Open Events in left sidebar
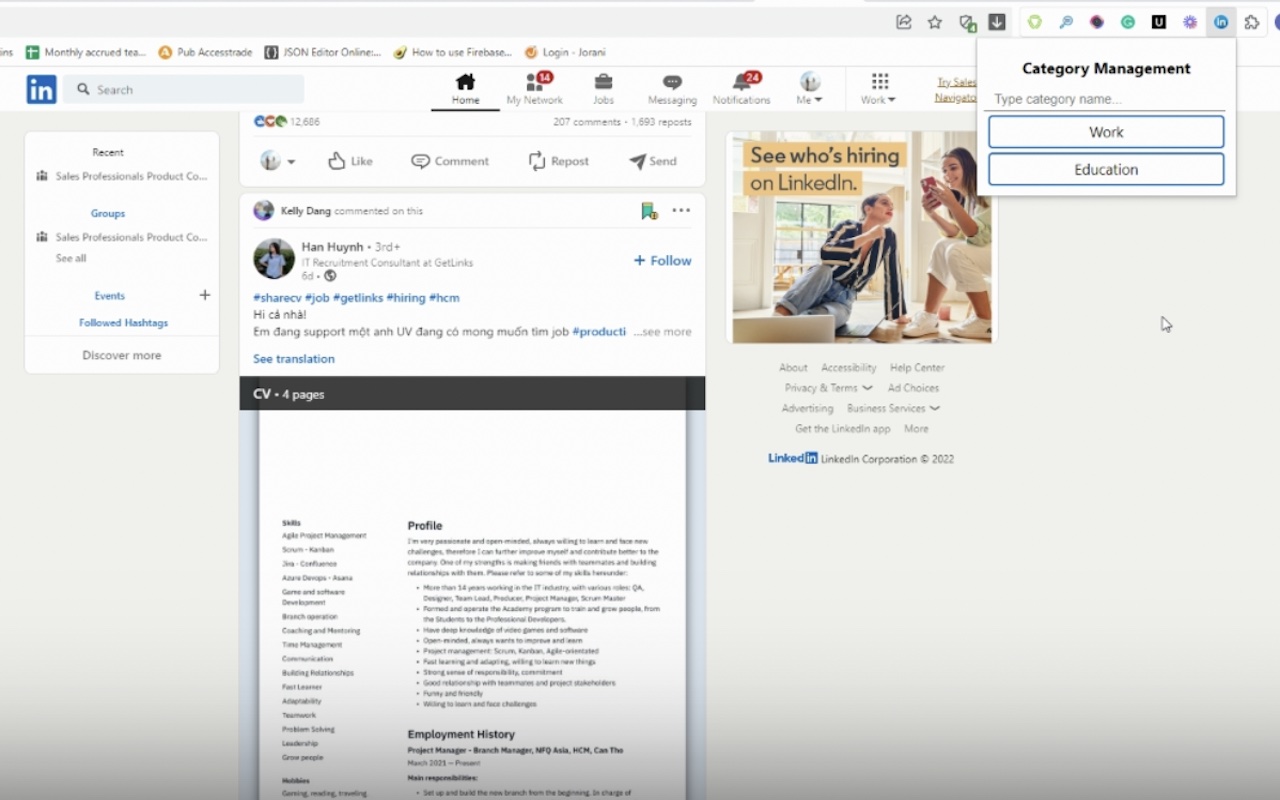1280x800 pixels. (x=110, y=296)
